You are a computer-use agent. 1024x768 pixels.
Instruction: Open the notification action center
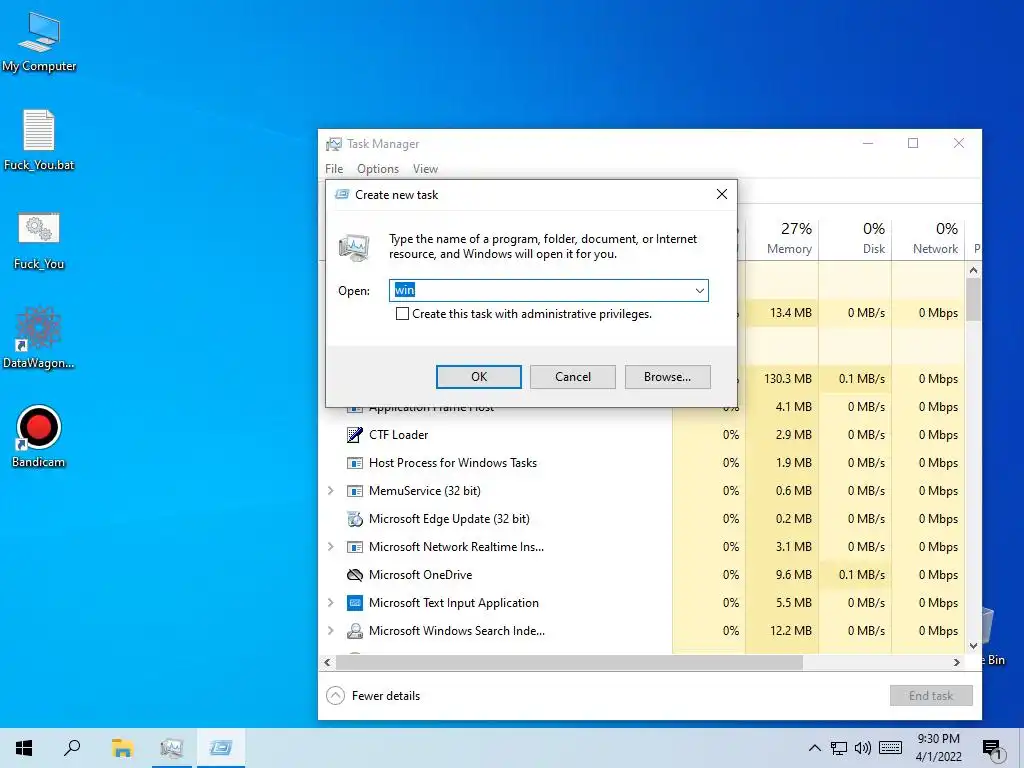[992, 750]
